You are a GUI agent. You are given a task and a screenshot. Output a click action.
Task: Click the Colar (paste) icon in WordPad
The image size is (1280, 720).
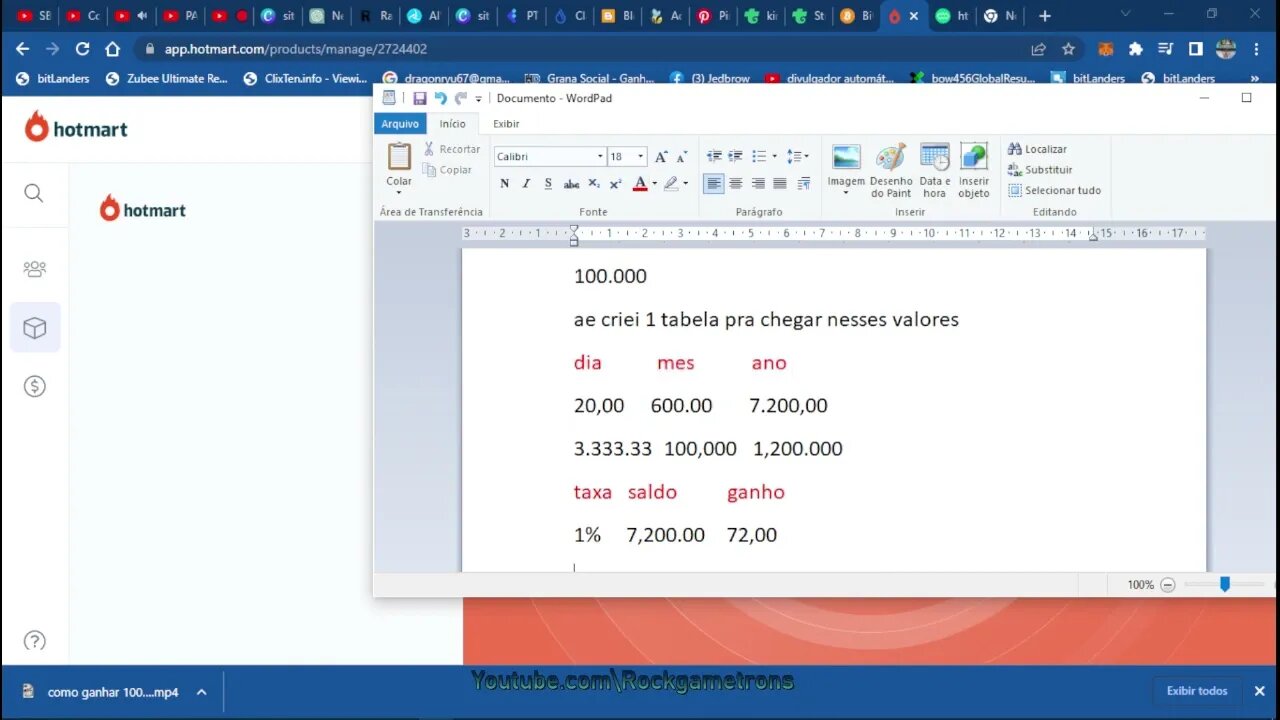(399, 156)
